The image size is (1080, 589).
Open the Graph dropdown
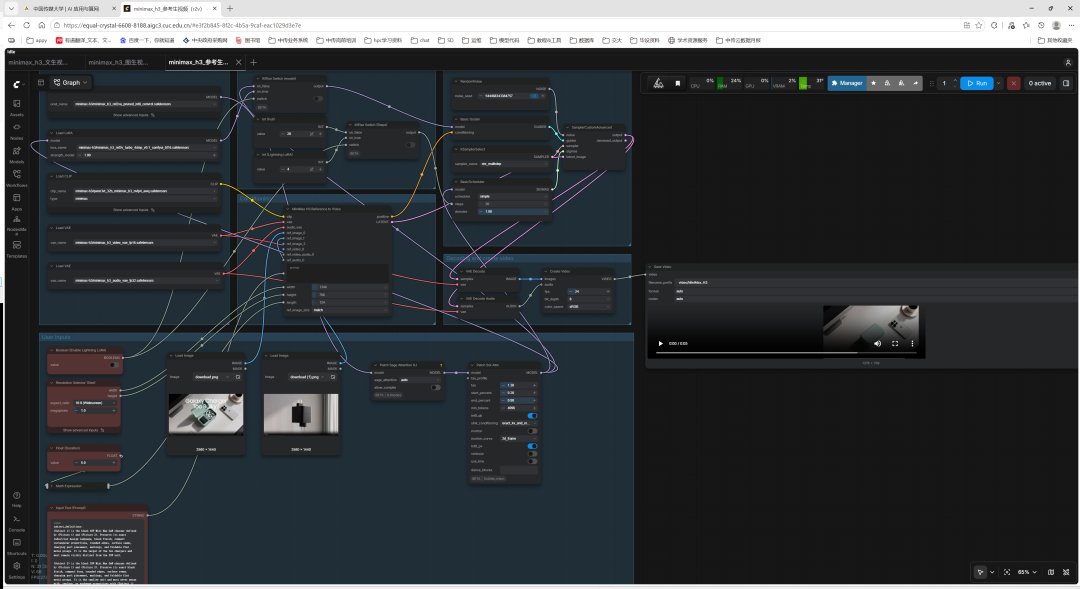tap(71, 82)
